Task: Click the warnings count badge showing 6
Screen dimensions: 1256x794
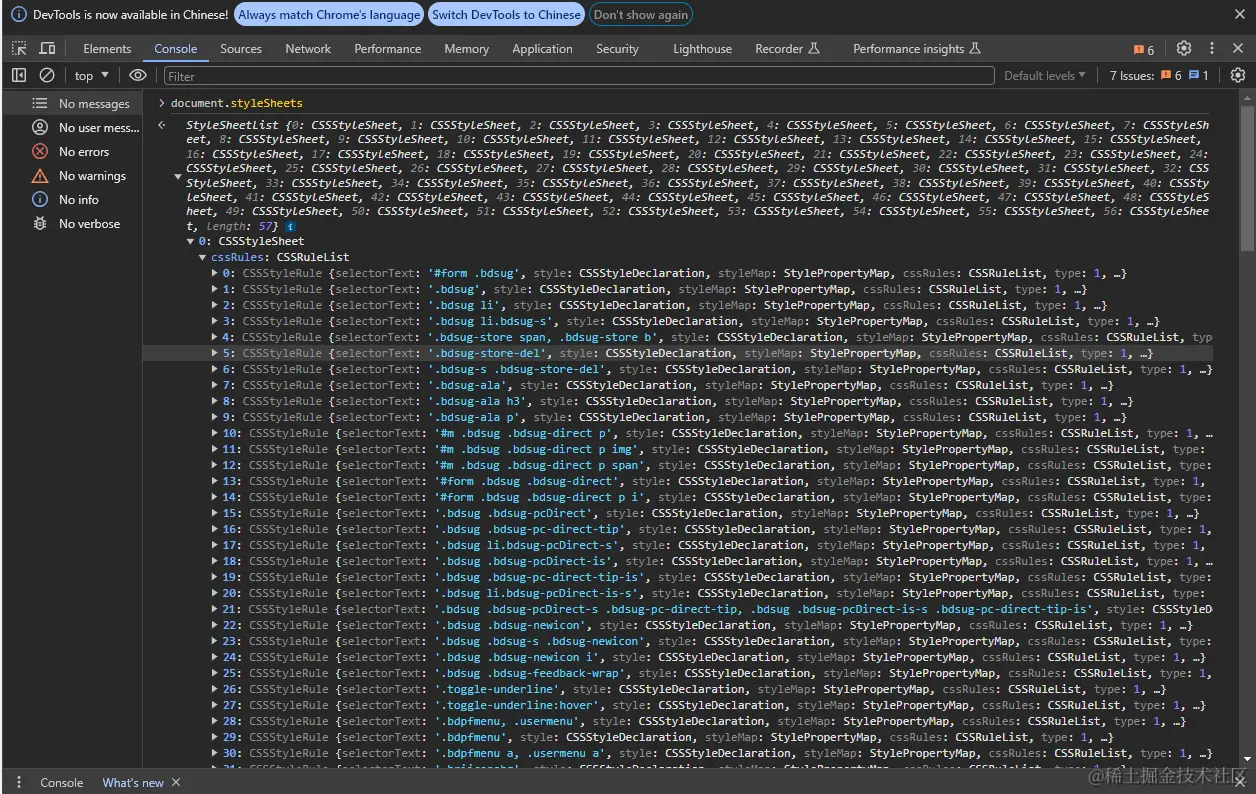Action: tap(1144, 50)
